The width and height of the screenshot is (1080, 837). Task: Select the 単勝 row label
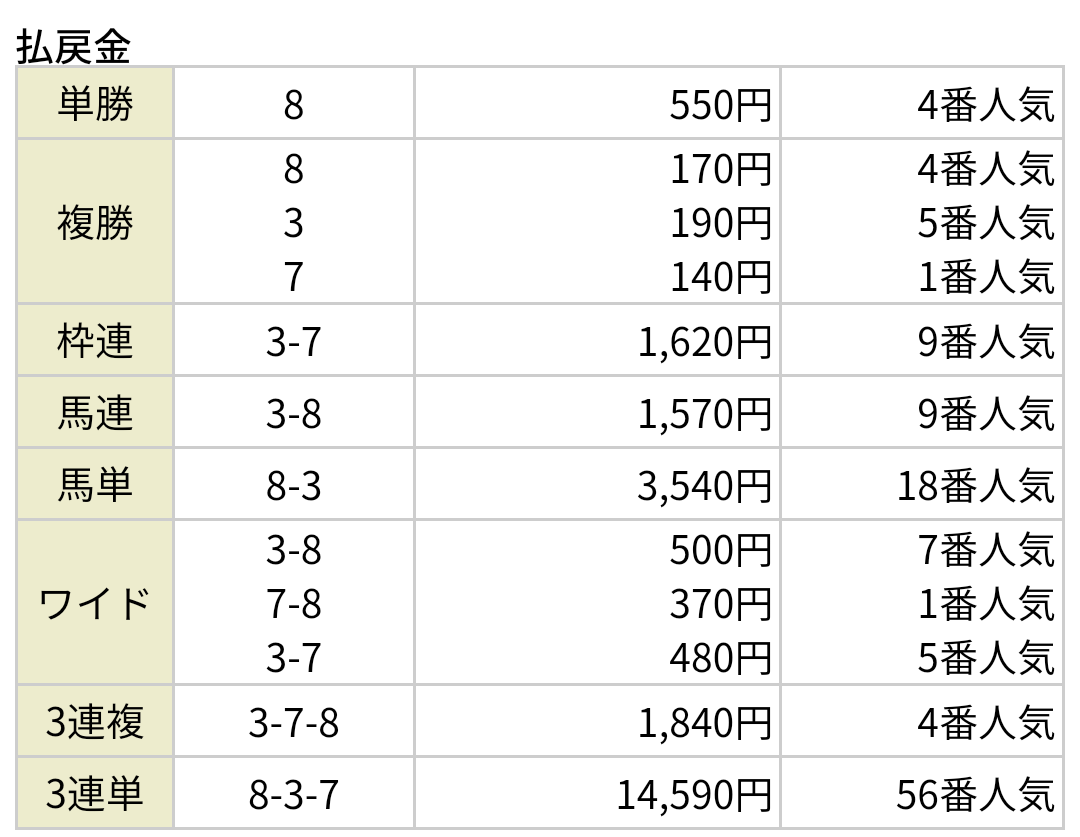[x=95, y=103]
